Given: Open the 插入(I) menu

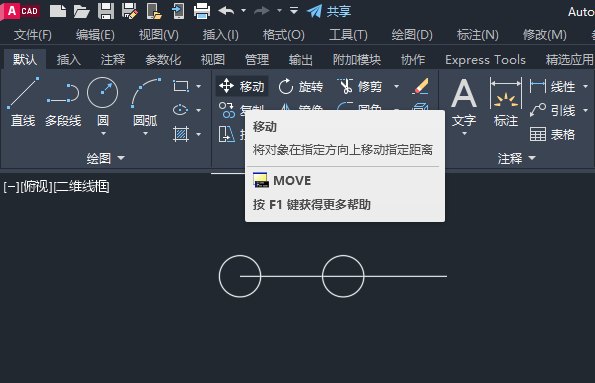Looking at the screenshot, I should pyautogui.click(x=220, y=35).
